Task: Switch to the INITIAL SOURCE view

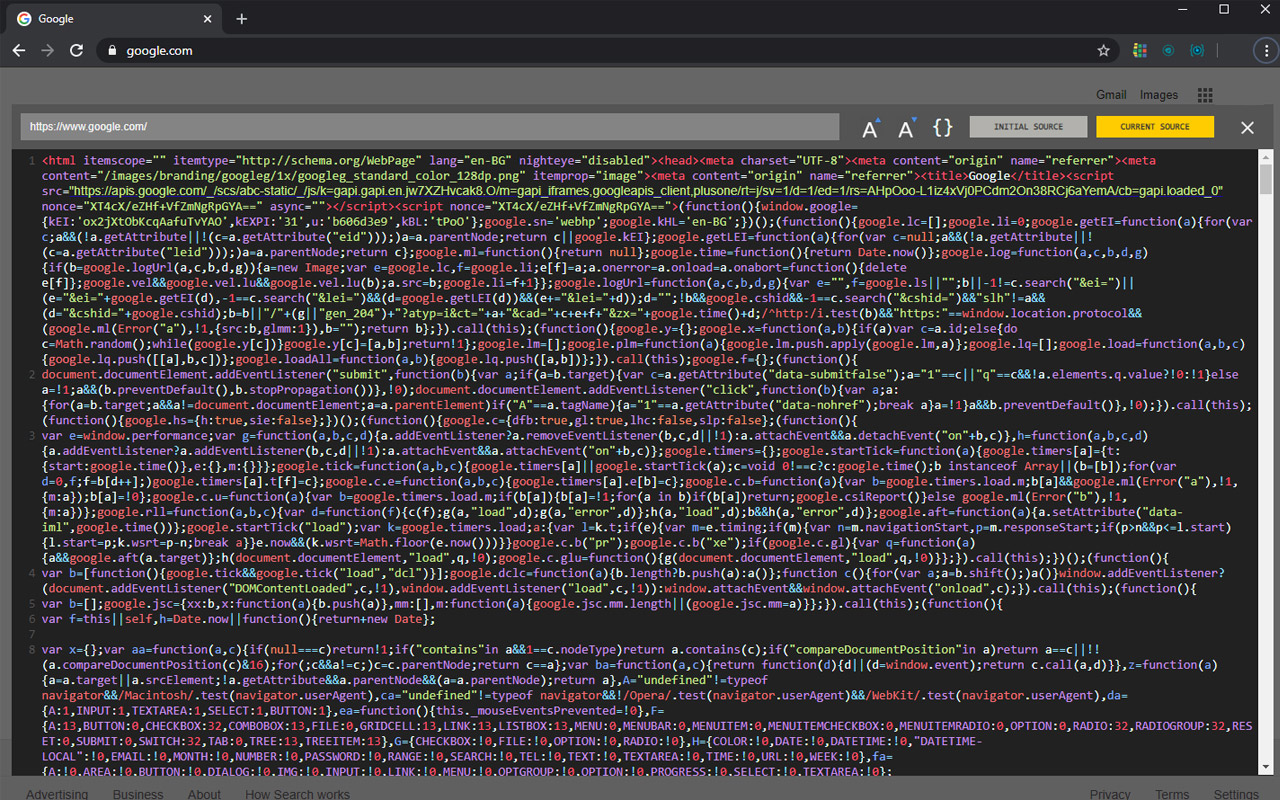Action: pyautogui.click(x=1028, y=126)
